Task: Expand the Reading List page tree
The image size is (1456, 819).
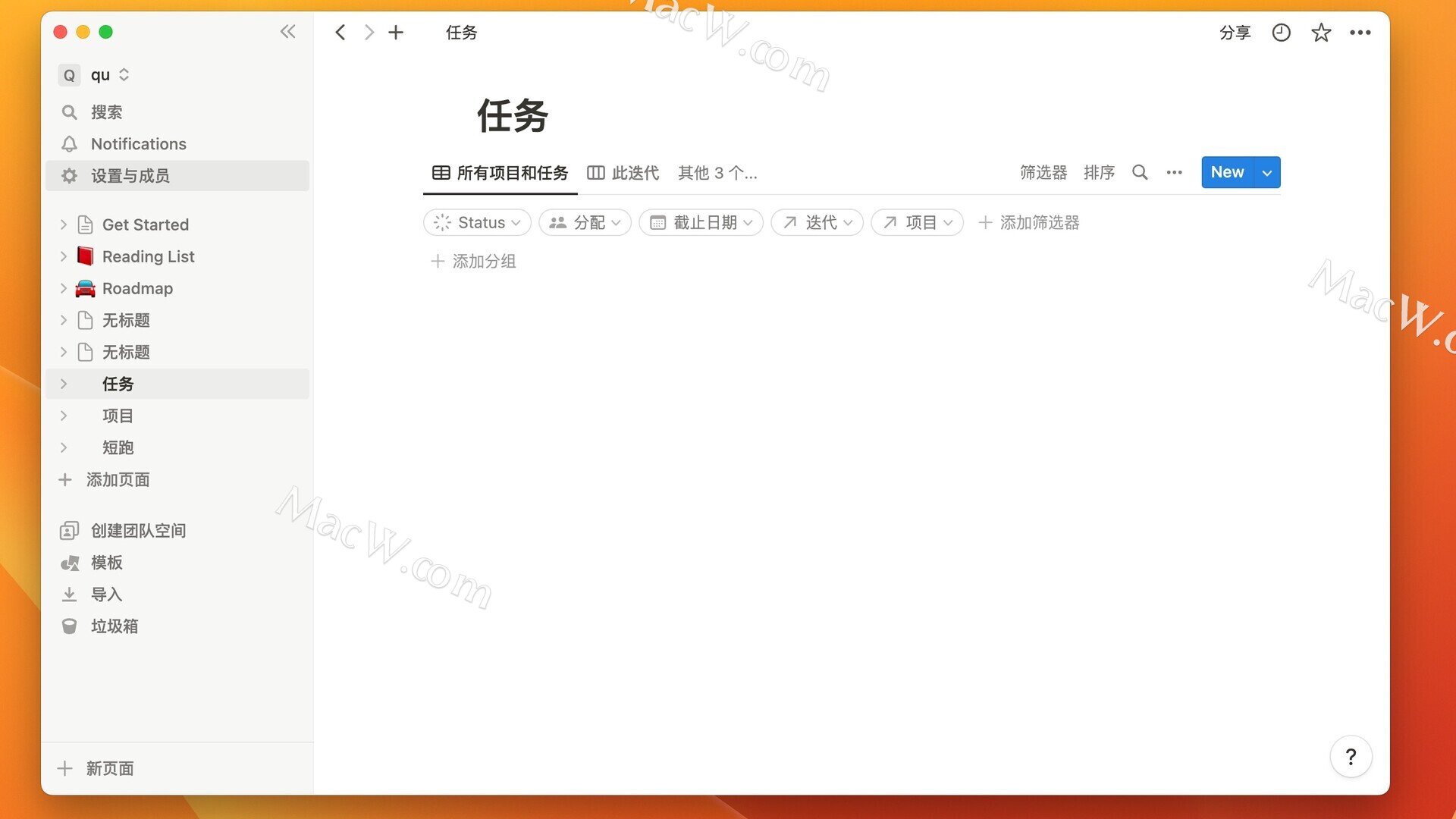Action: tap(64, 256)
